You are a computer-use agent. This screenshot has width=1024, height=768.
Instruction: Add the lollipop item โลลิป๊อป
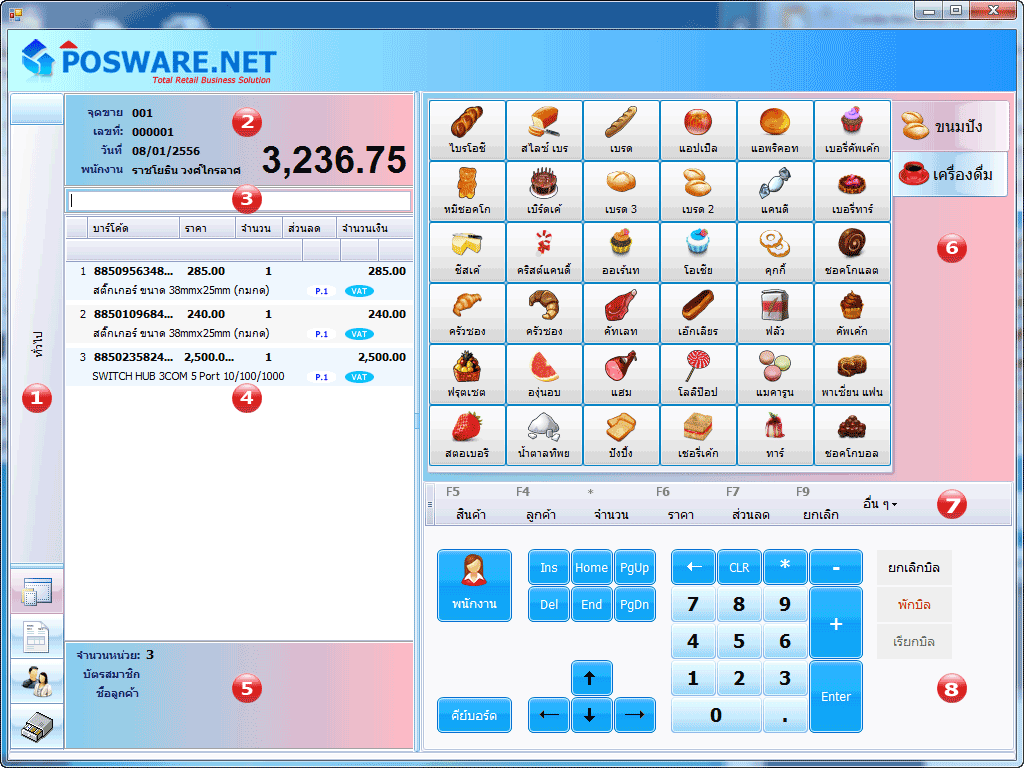[x=698, y=374]
